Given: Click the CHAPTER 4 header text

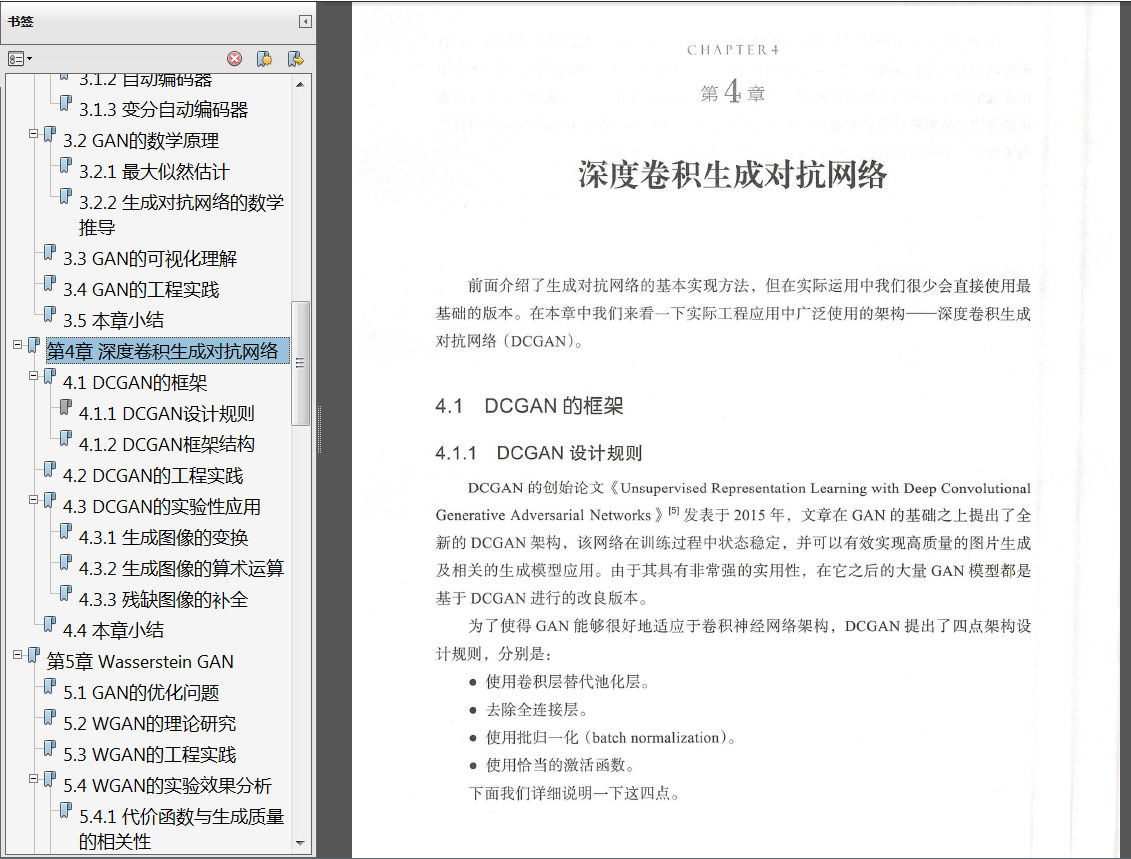Looking at the screenshot, I should click(x=733, y=50).
